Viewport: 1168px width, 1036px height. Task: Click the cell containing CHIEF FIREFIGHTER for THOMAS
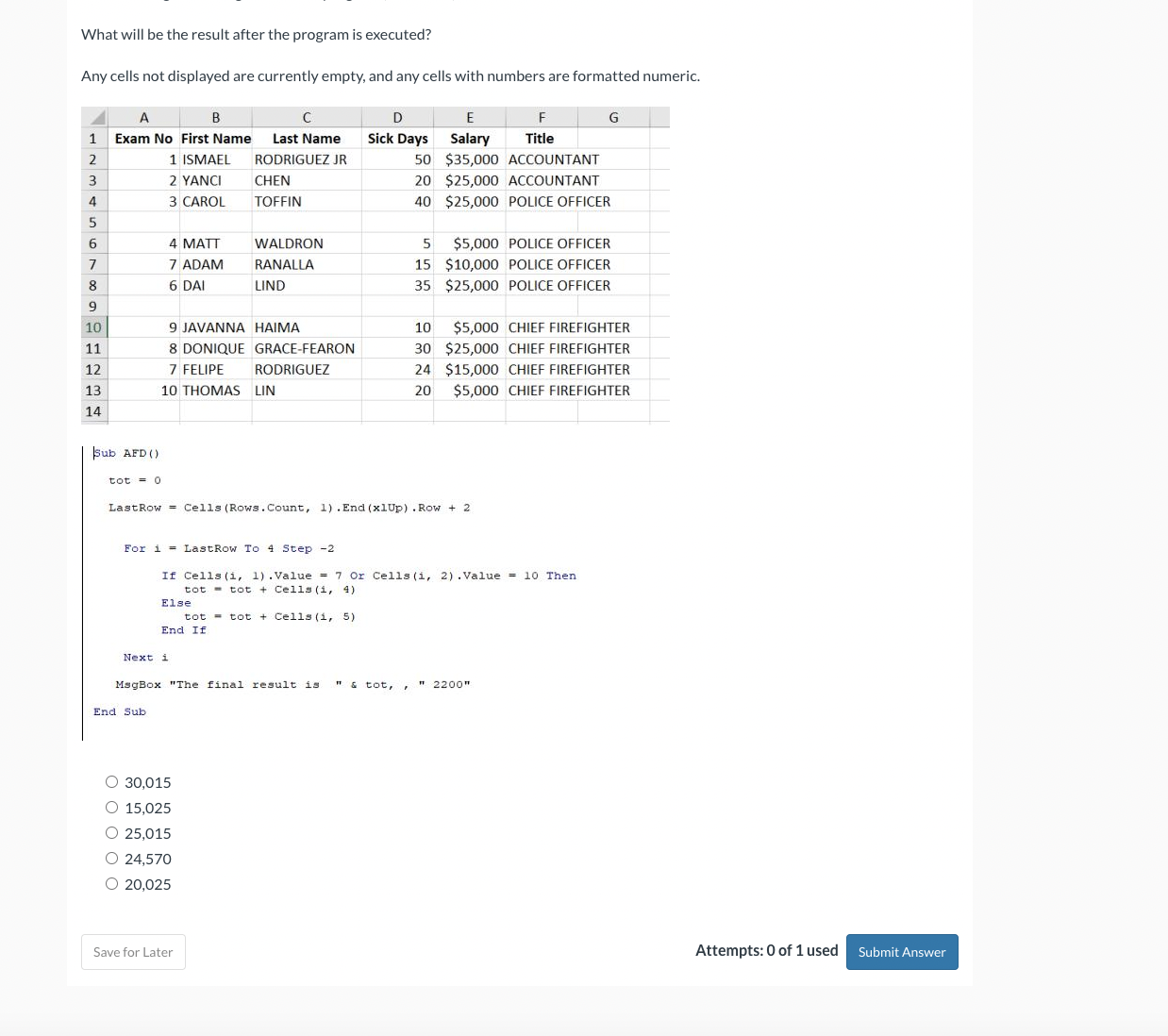click(x=568, y=389)
